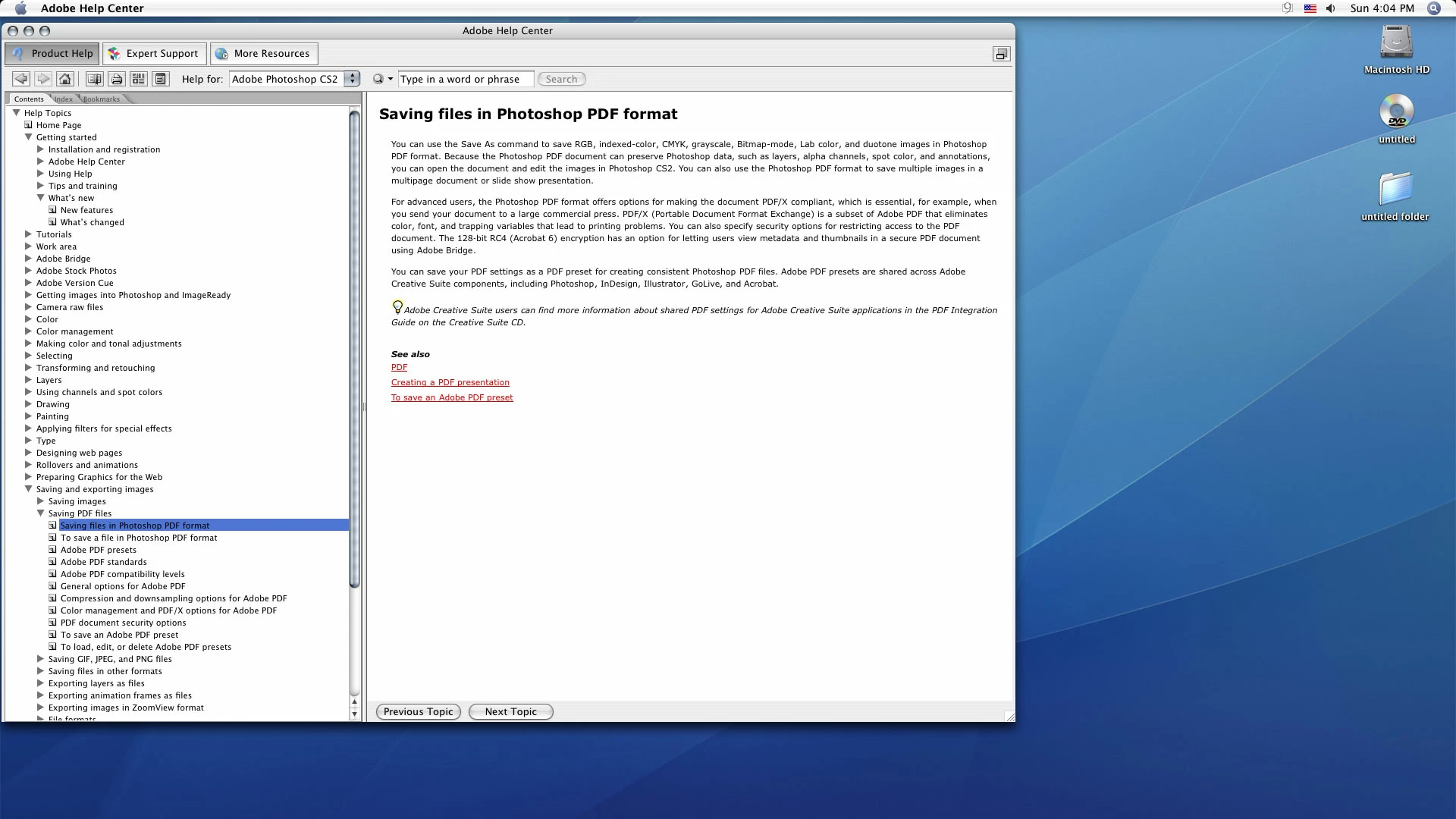Click the open book bookmark icon

pos(94,79)
